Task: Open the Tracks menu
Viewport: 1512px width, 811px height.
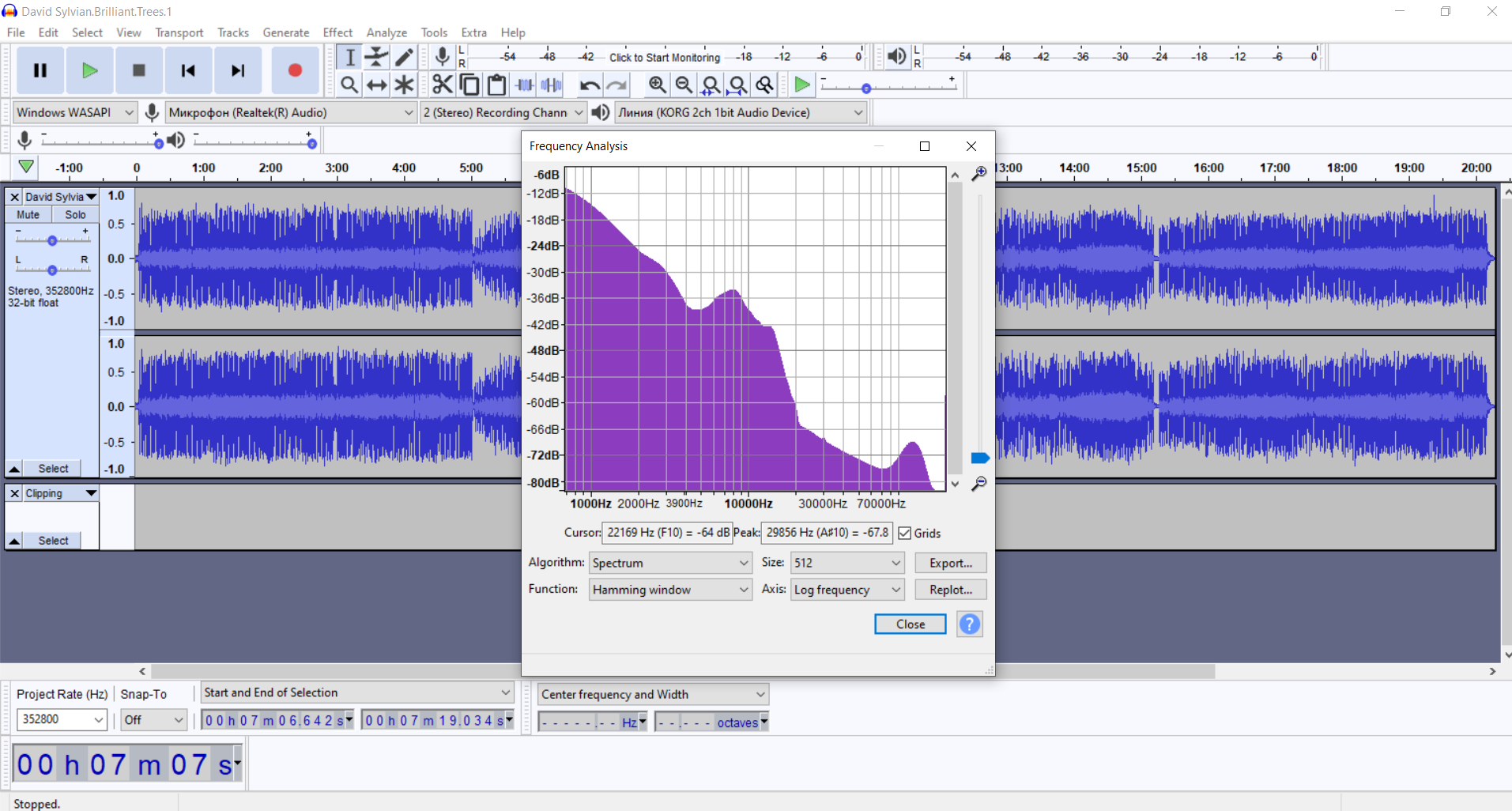Action: click(x=233, y=32)
